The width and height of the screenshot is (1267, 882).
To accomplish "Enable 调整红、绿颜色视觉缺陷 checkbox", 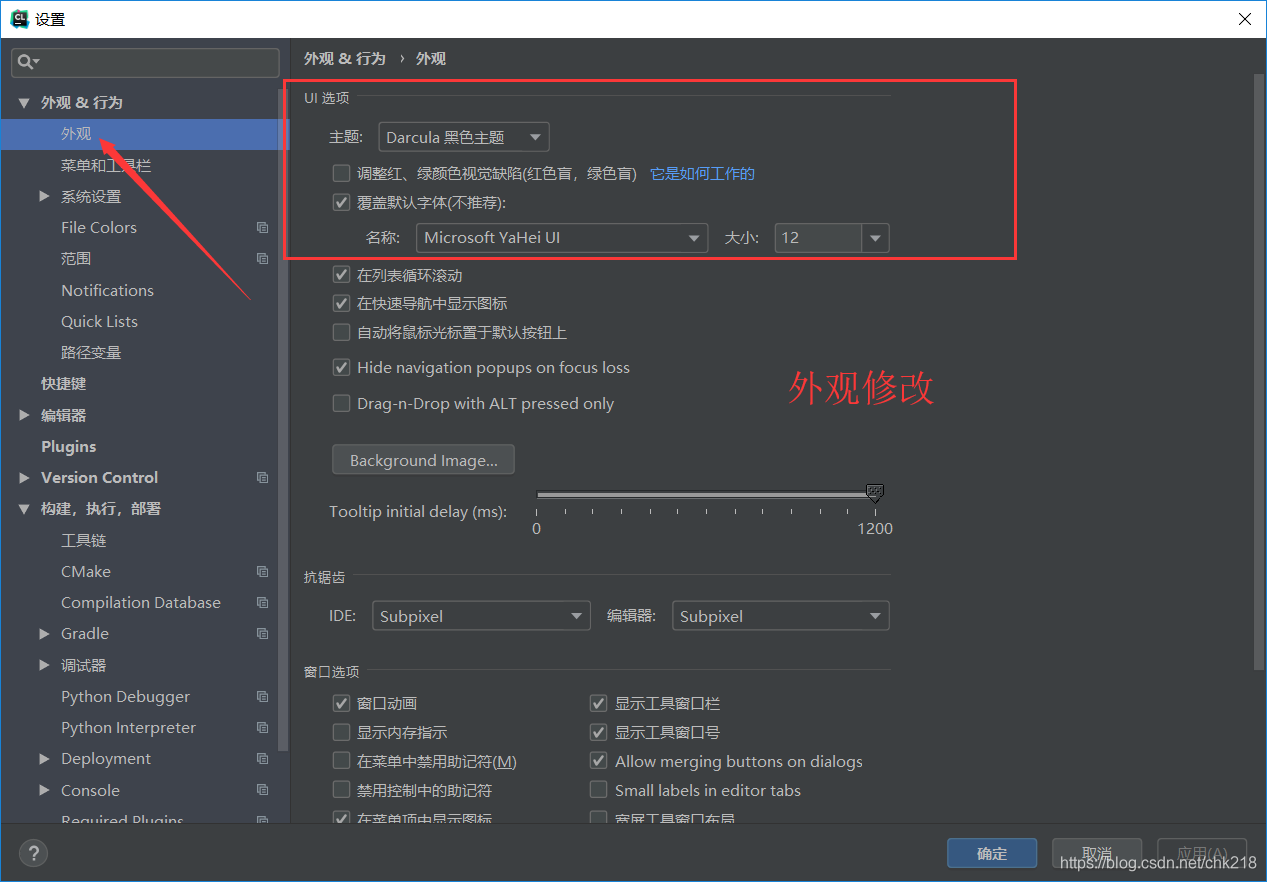I will tap(341, 173).
